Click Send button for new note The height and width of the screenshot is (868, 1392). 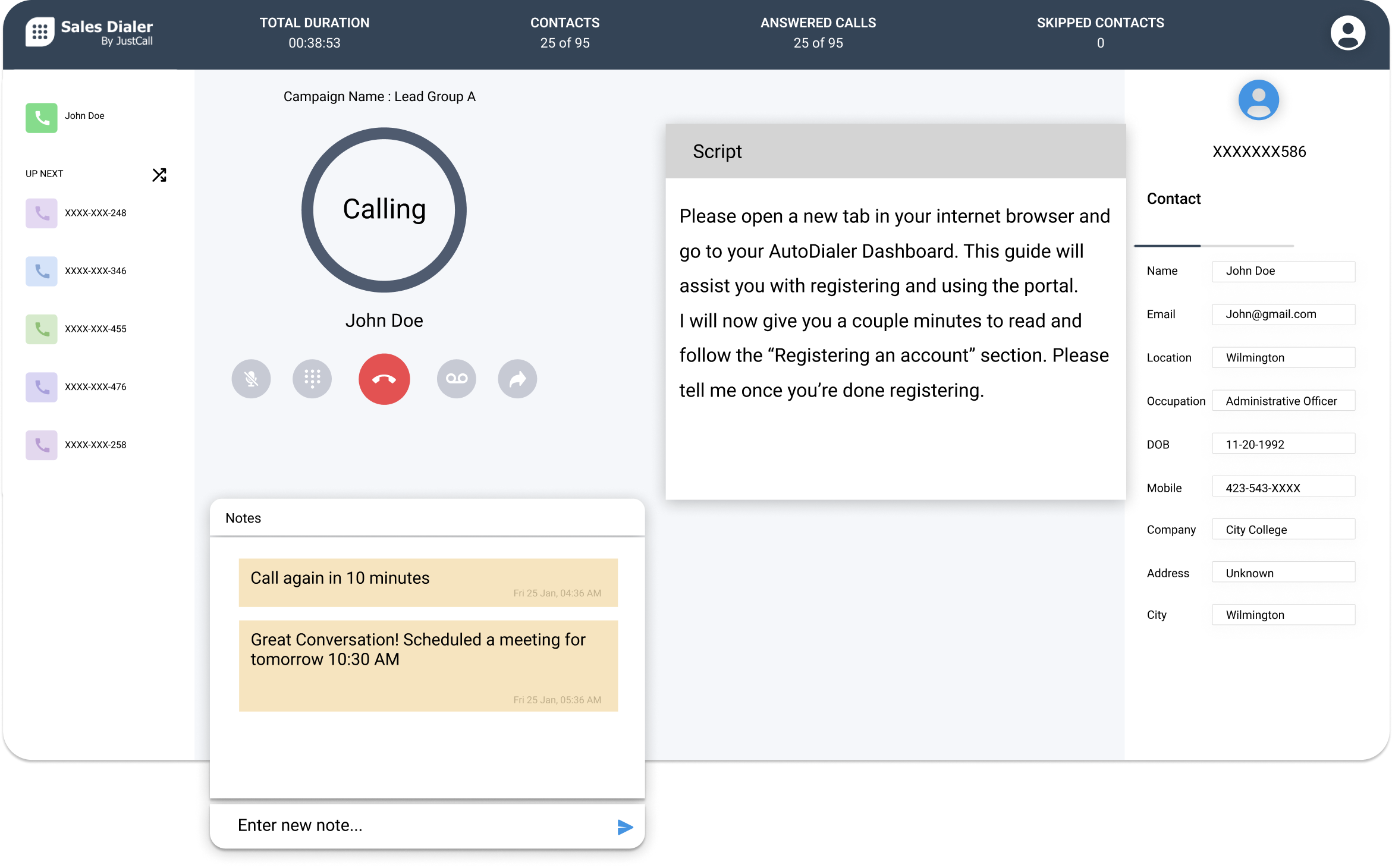click(622, 825)
